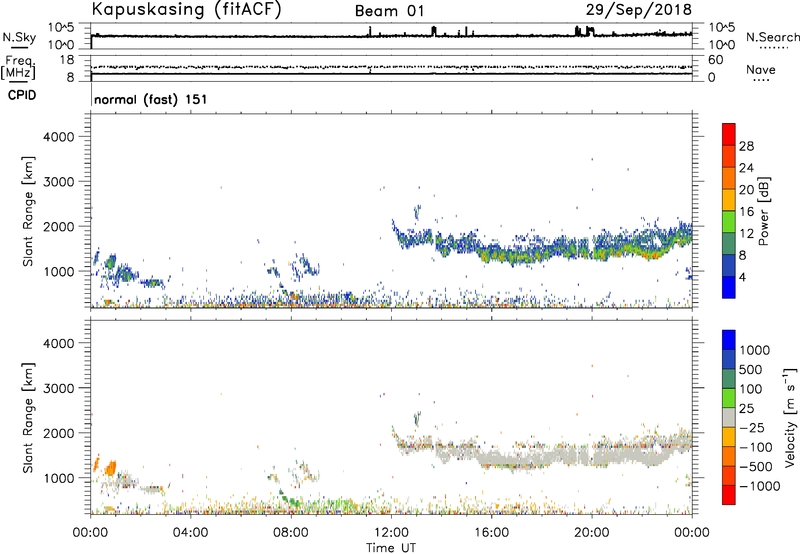Click the orange negative-velocity patch after 00:00
This screenshot has width=800, height=554.
(110, 467)
